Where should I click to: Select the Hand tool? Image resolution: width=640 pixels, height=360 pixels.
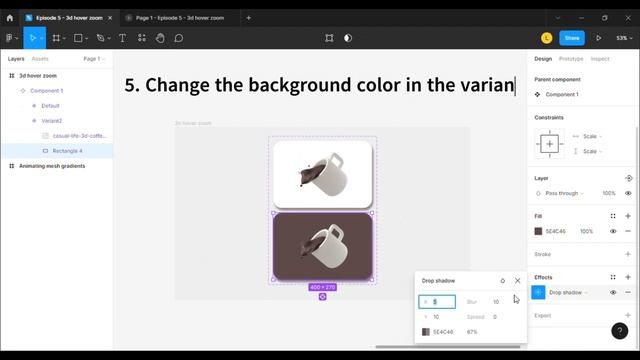pos(160,38)
